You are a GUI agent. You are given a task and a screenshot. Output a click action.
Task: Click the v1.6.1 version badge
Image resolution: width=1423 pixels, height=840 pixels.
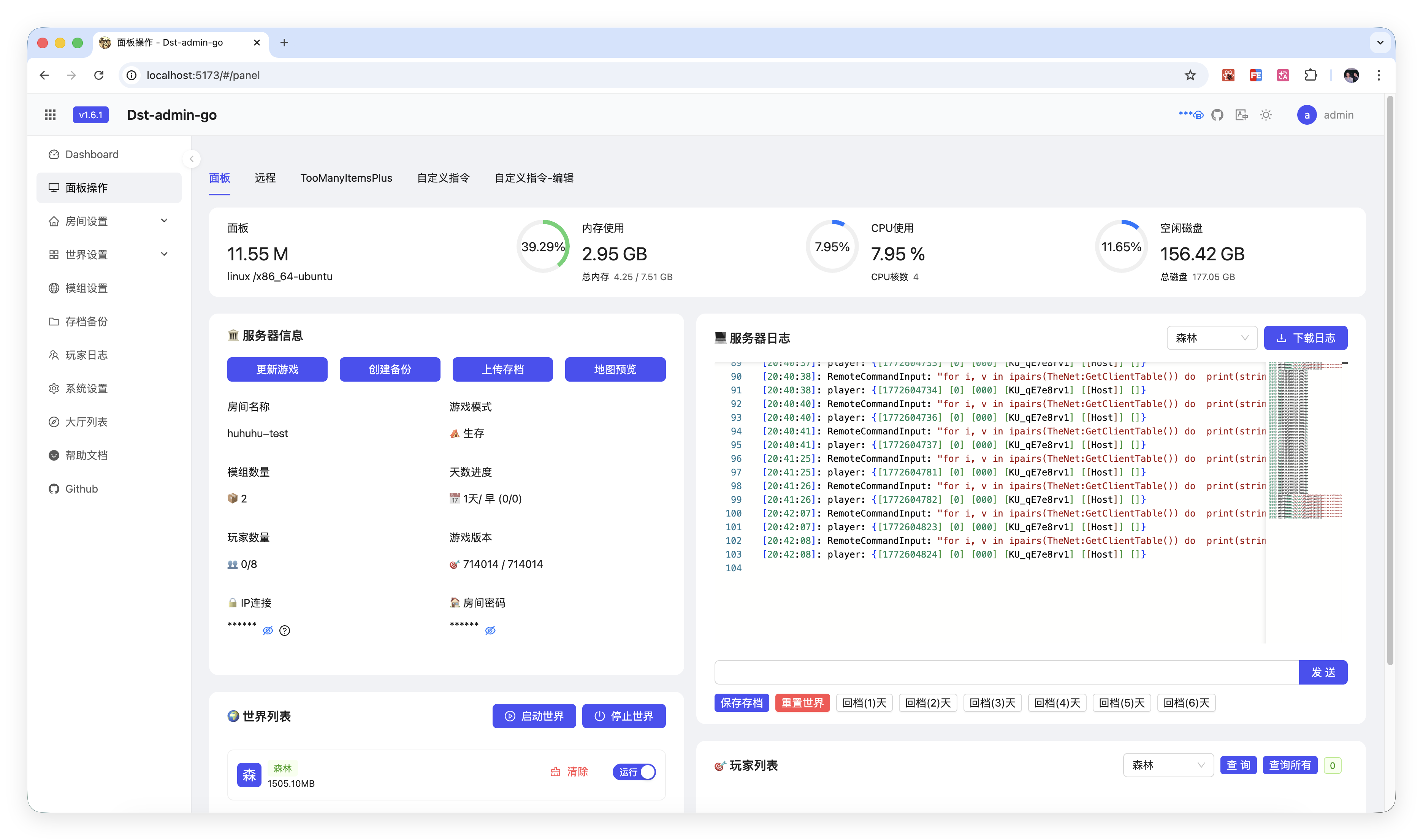click(x=90, y=115)
